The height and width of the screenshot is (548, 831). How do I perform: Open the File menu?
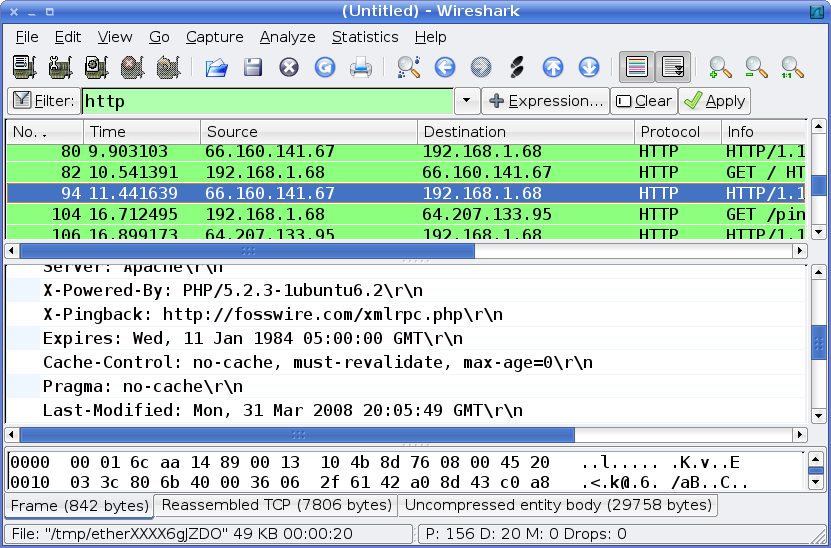click(x=27, y=37)
